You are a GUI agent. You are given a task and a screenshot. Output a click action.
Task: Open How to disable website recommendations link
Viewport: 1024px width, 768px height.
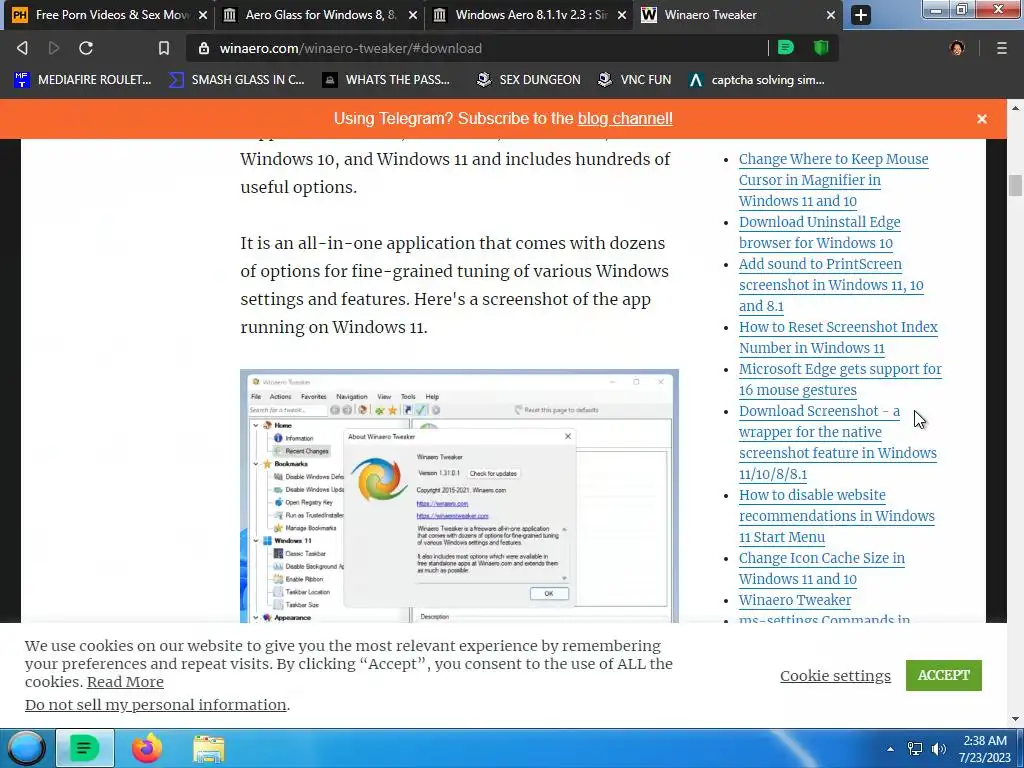coord(837,516)
